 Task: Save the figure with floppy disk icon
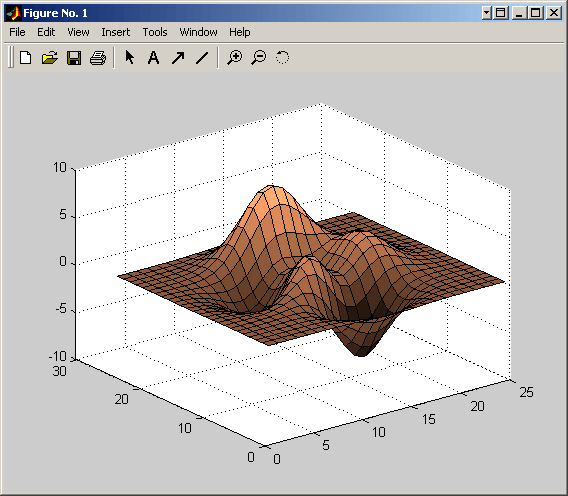coord(74,58)
